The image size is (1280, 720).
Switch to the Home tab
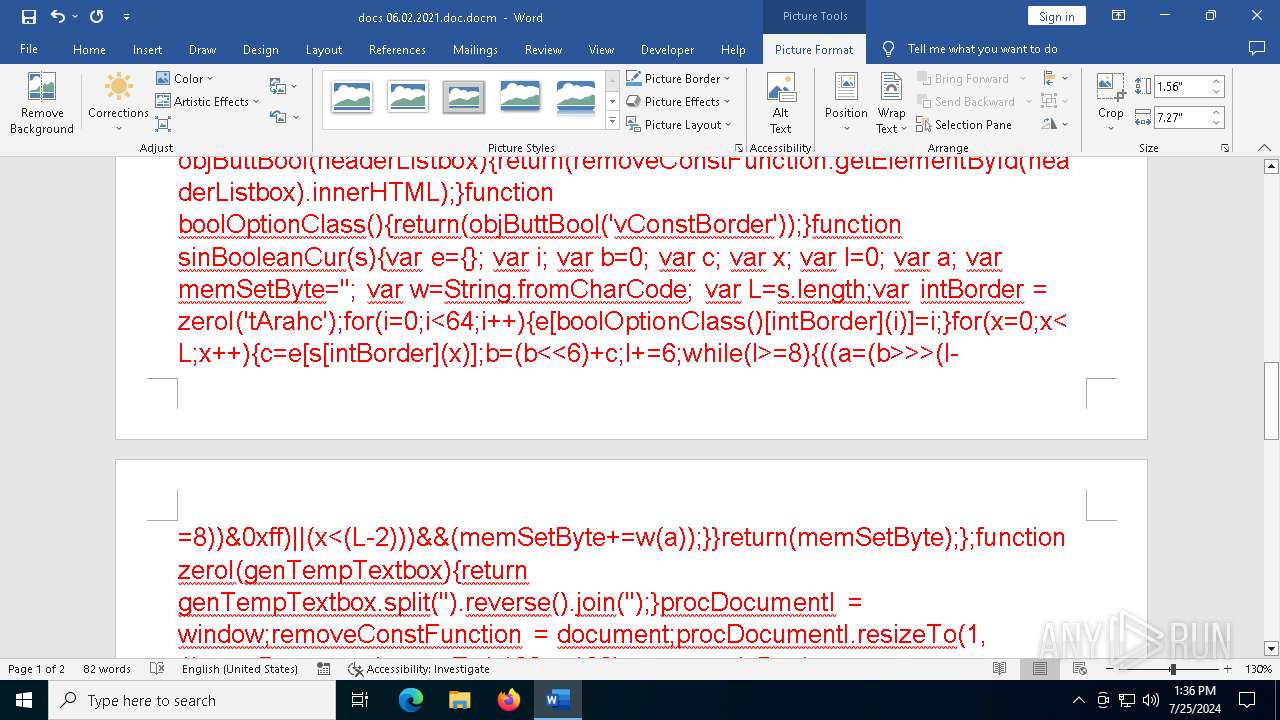pyautogui.click(x=89, y=49)
